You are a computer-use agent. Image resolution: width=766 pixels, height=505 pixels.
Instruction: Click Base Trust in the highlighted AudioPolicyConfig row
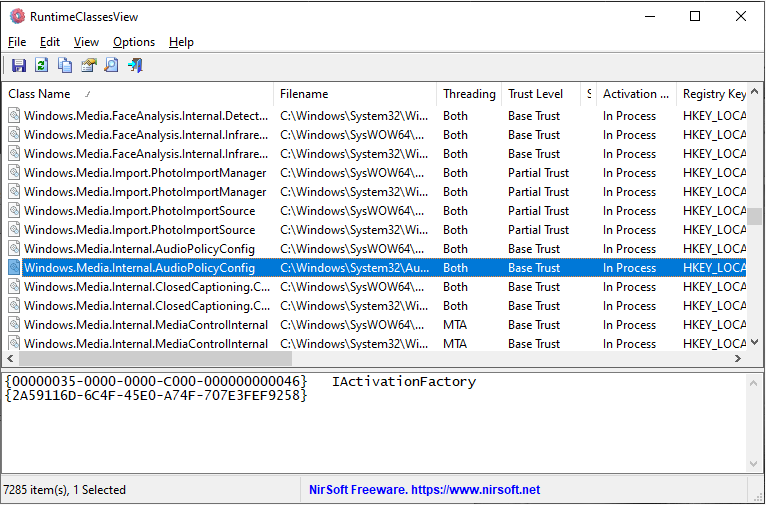pos(534,268)
